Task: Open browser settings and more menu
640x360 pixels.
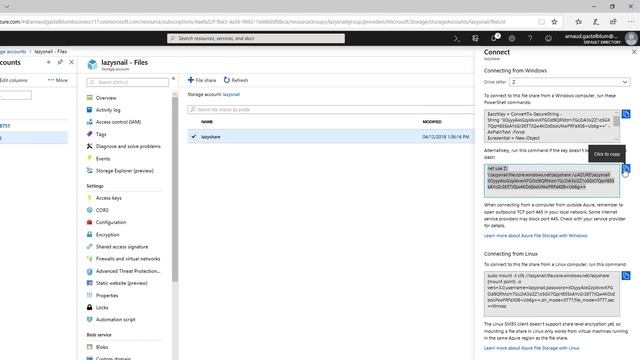Action: coord(631,22)
